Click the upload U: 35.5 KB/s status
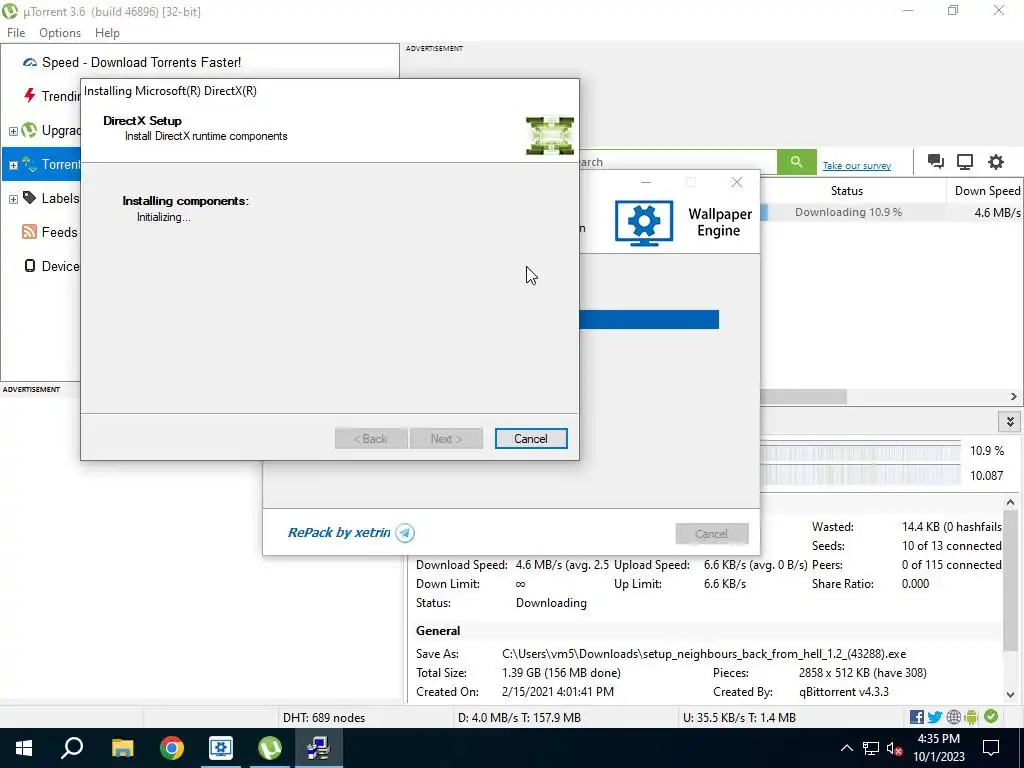The image size is (1024, 768). [x=739, y=718]
